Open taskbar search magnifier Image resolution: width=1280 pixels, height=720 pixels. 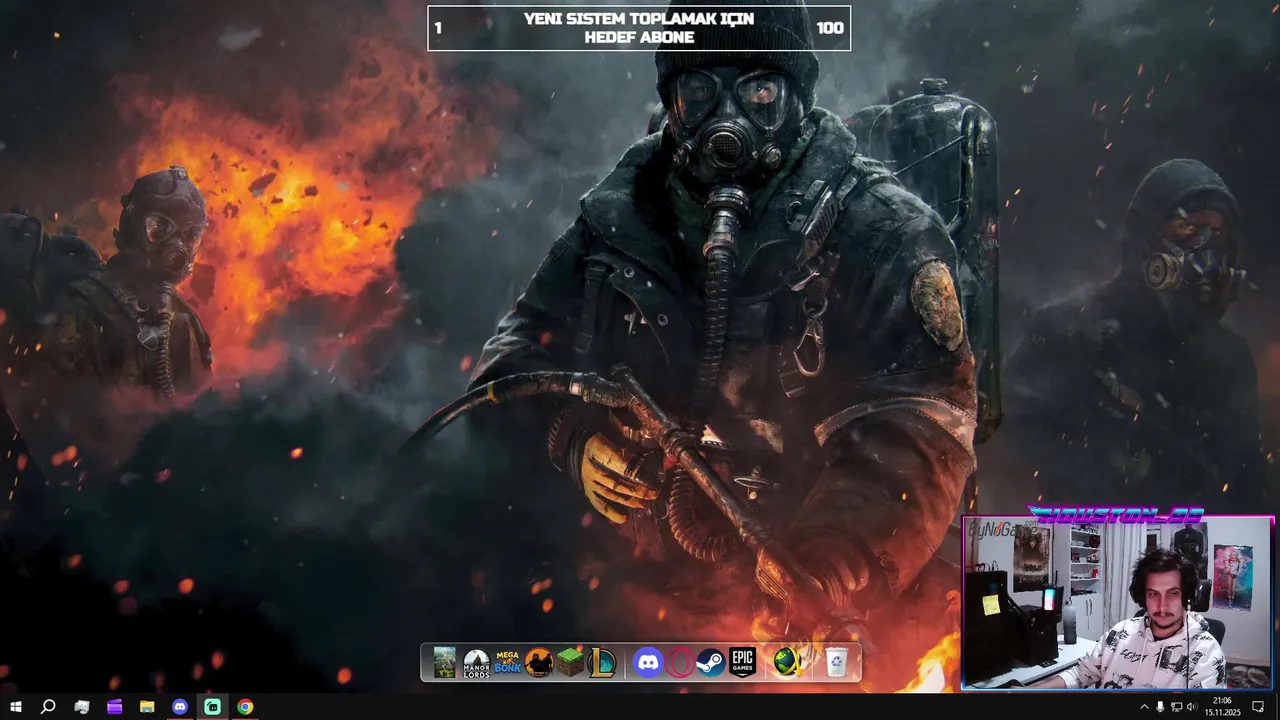48,707
